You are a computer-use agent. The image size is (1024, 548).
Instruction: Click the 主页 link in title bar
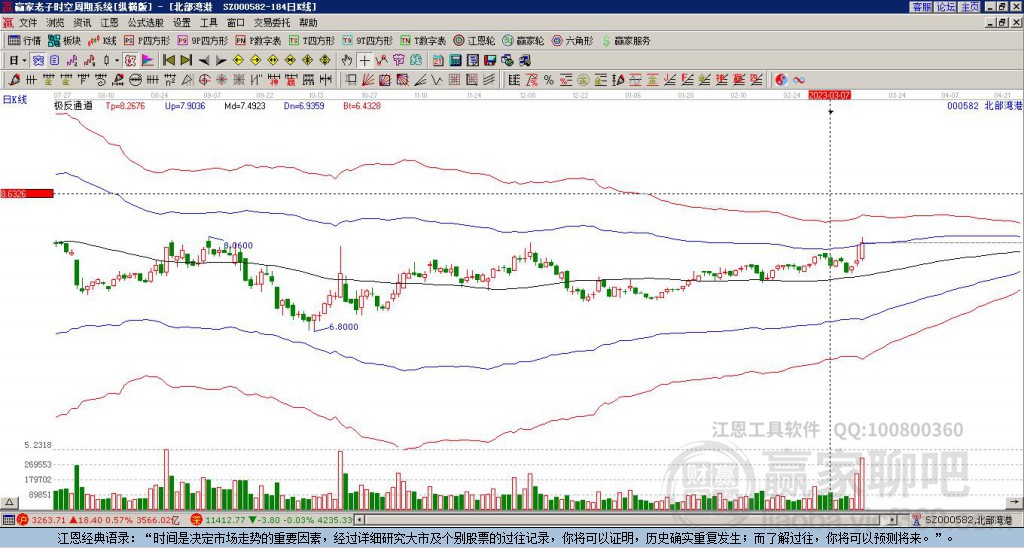(969, 7)
